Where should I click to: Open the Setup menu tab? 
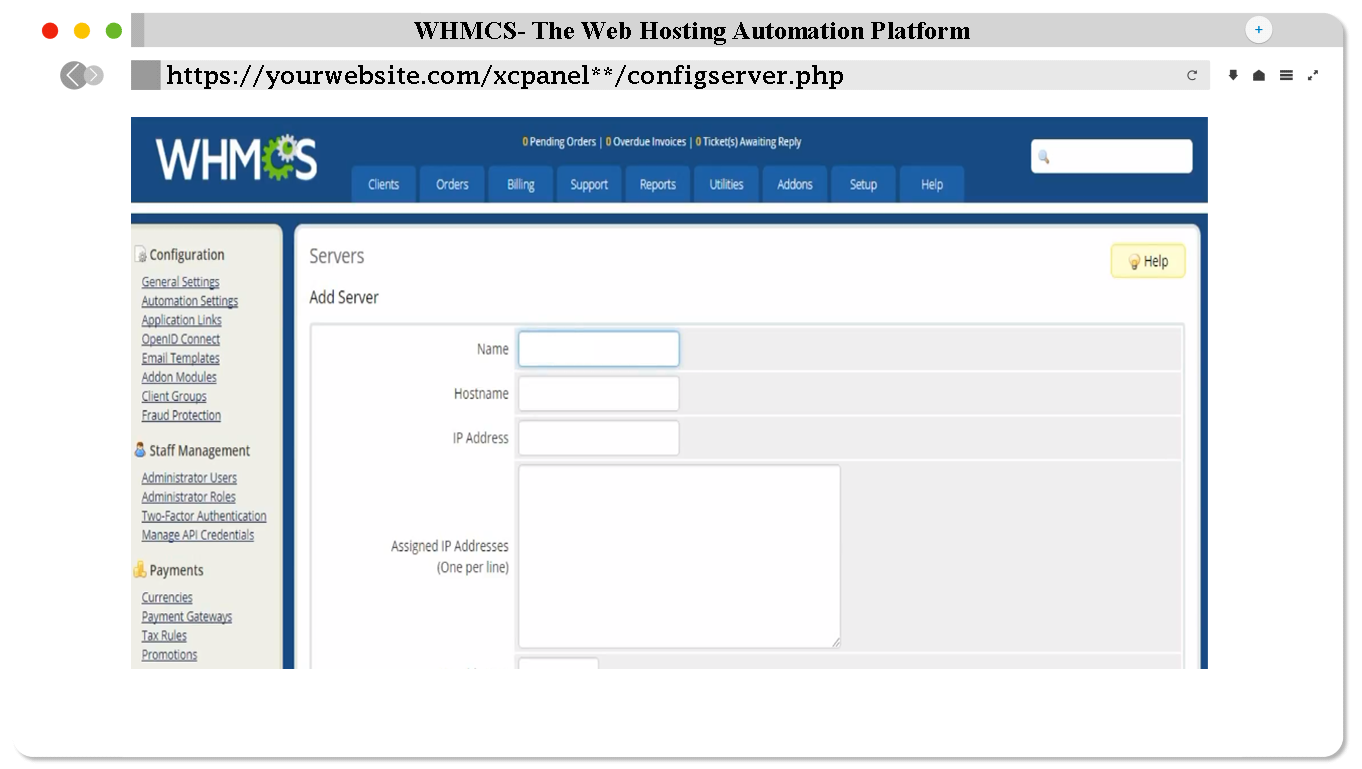point(863,184)
